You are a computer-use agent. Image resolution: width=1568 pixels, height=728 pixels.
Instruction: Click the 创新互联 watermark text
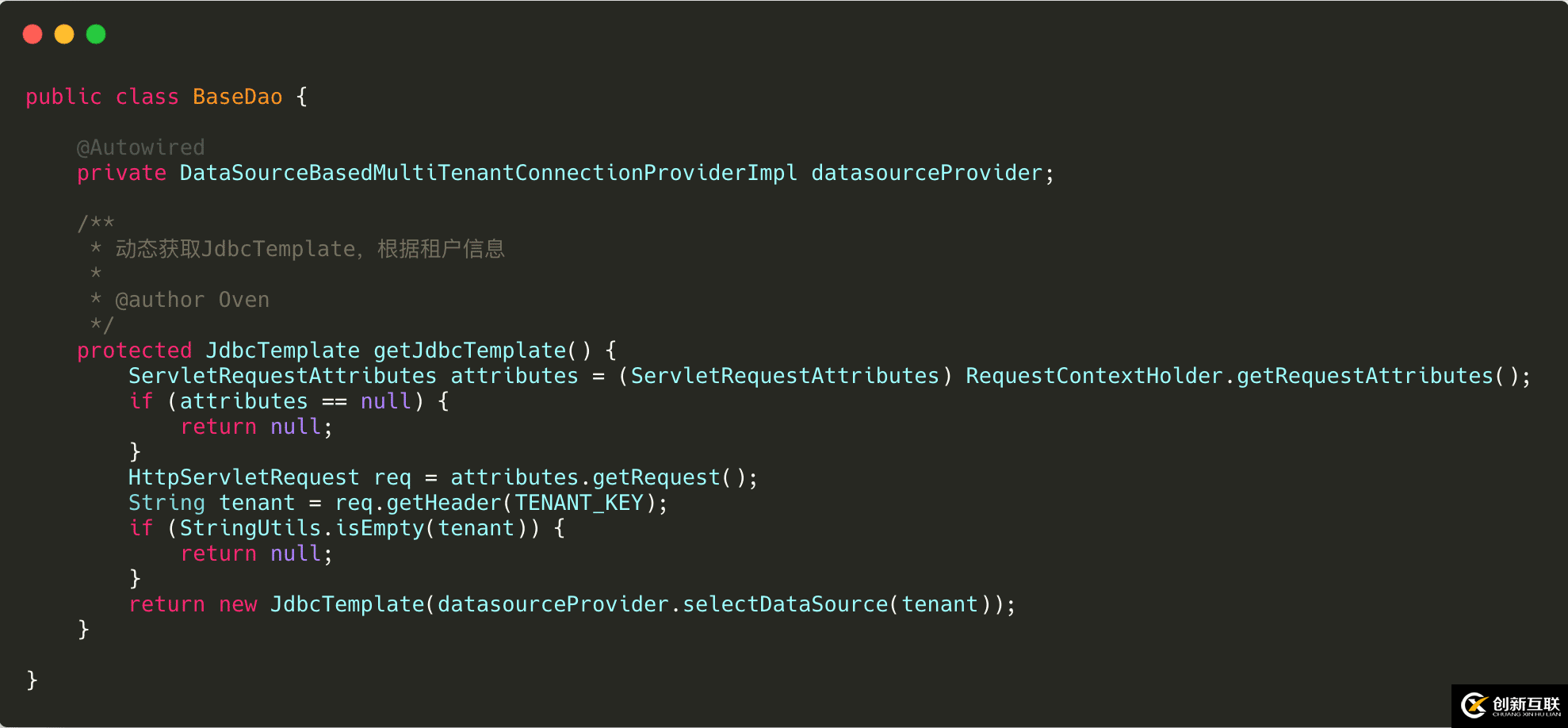1526,704
